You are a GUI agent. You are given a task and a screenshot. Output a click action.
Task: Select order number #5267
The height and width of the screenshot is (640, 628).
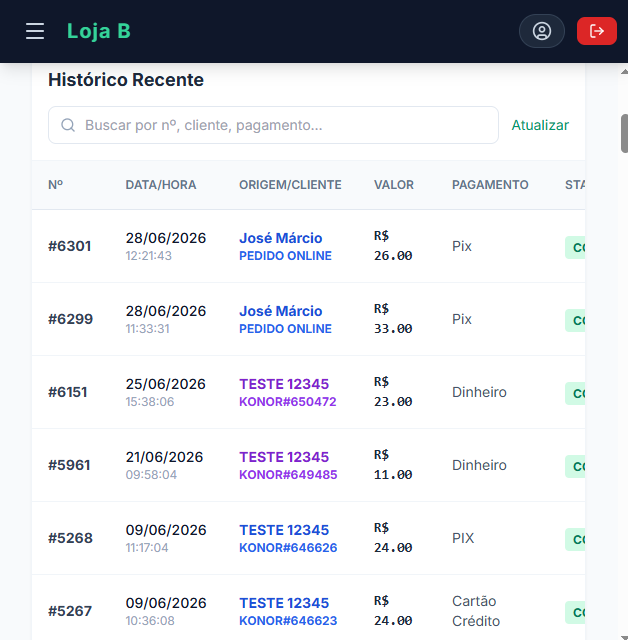point(70,611)
